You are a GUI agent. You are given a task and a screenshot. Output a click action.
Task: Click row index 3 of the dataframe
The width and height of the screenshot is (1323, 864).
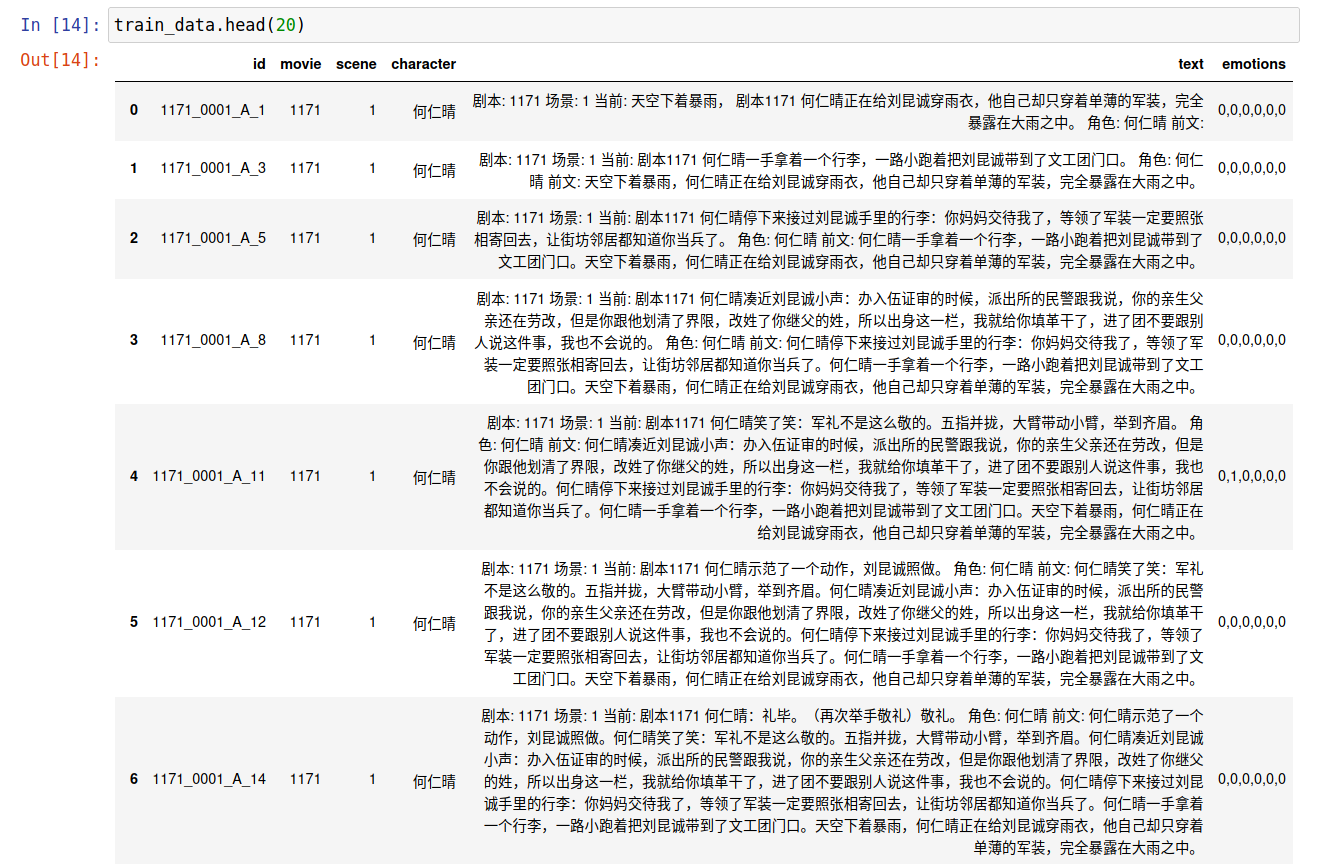(134, 341)
